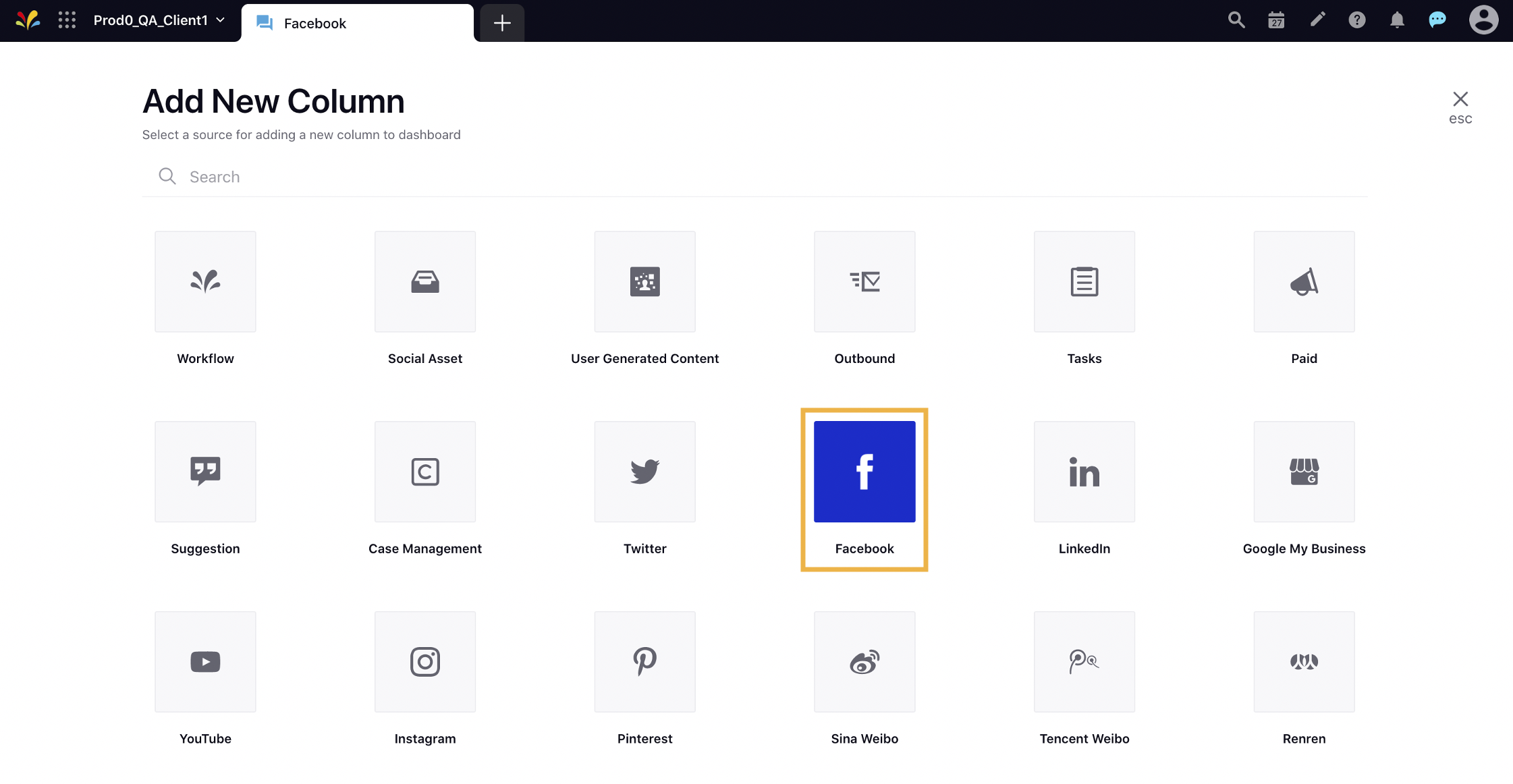Choose the Twitter bird tile
The height and width of the screenshot is (784, 1513).
click(x=644, y=472)
